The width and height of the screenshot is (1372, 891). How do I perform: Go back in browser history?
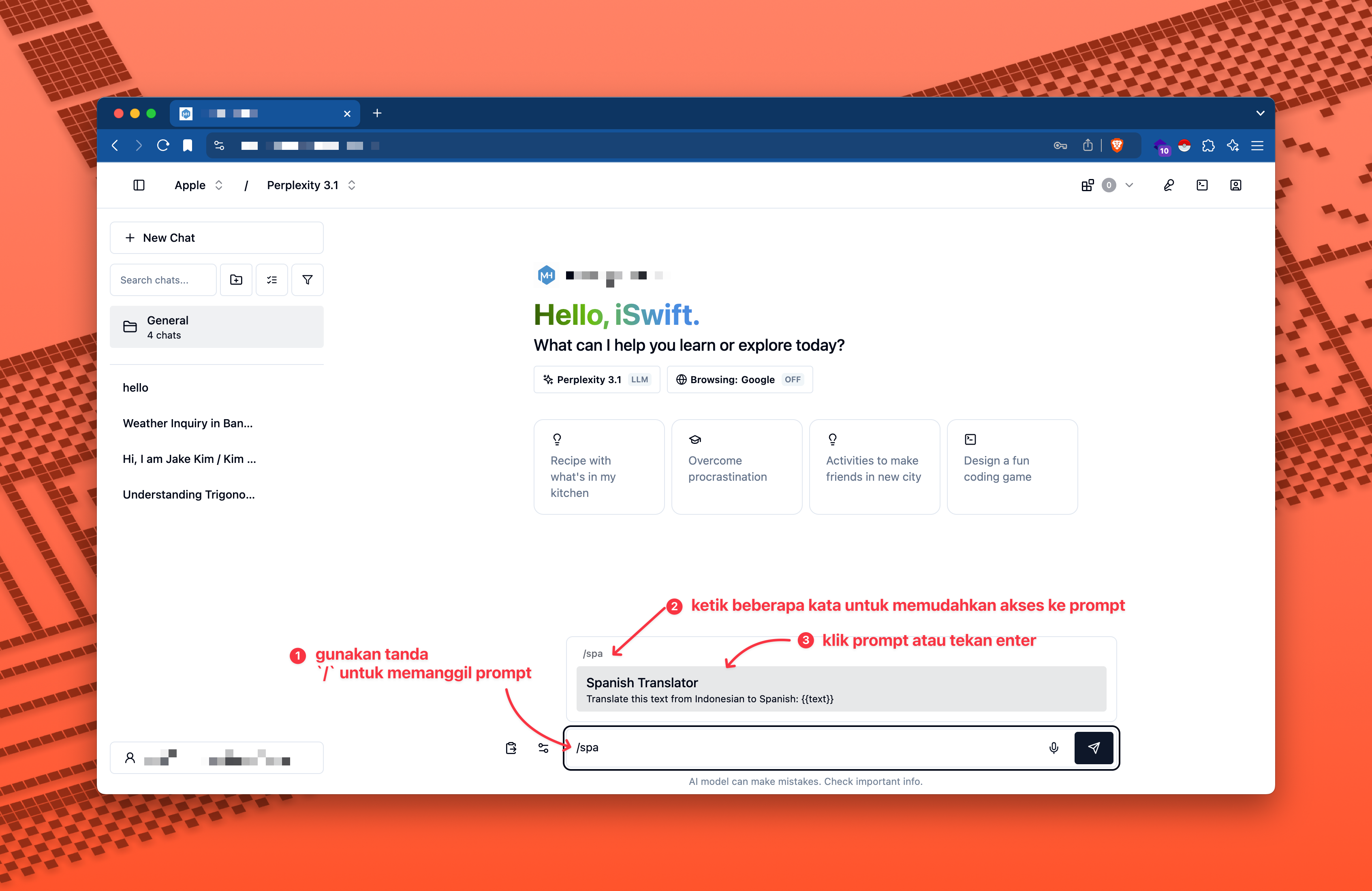click(115, 145)
